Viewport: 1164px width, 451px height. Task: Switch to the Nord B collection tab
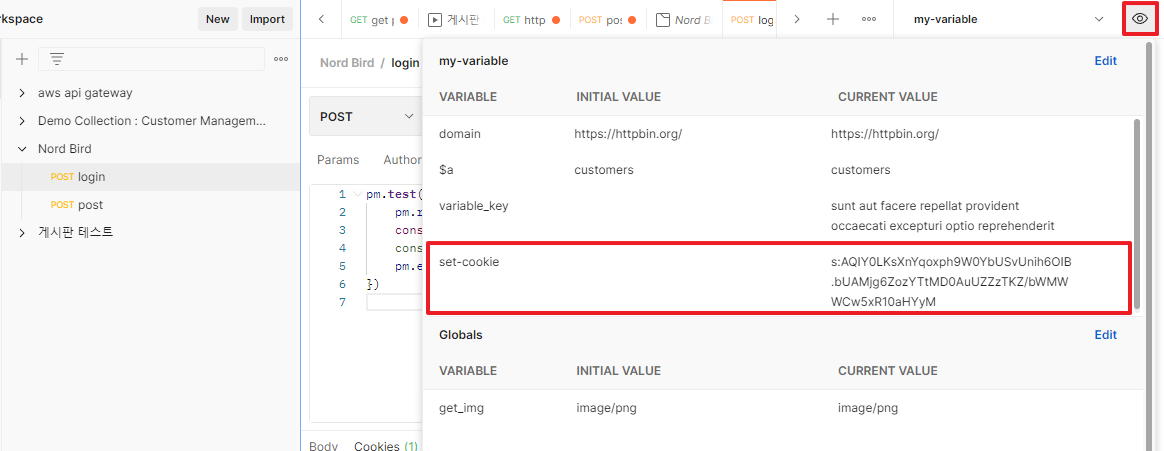684,20
